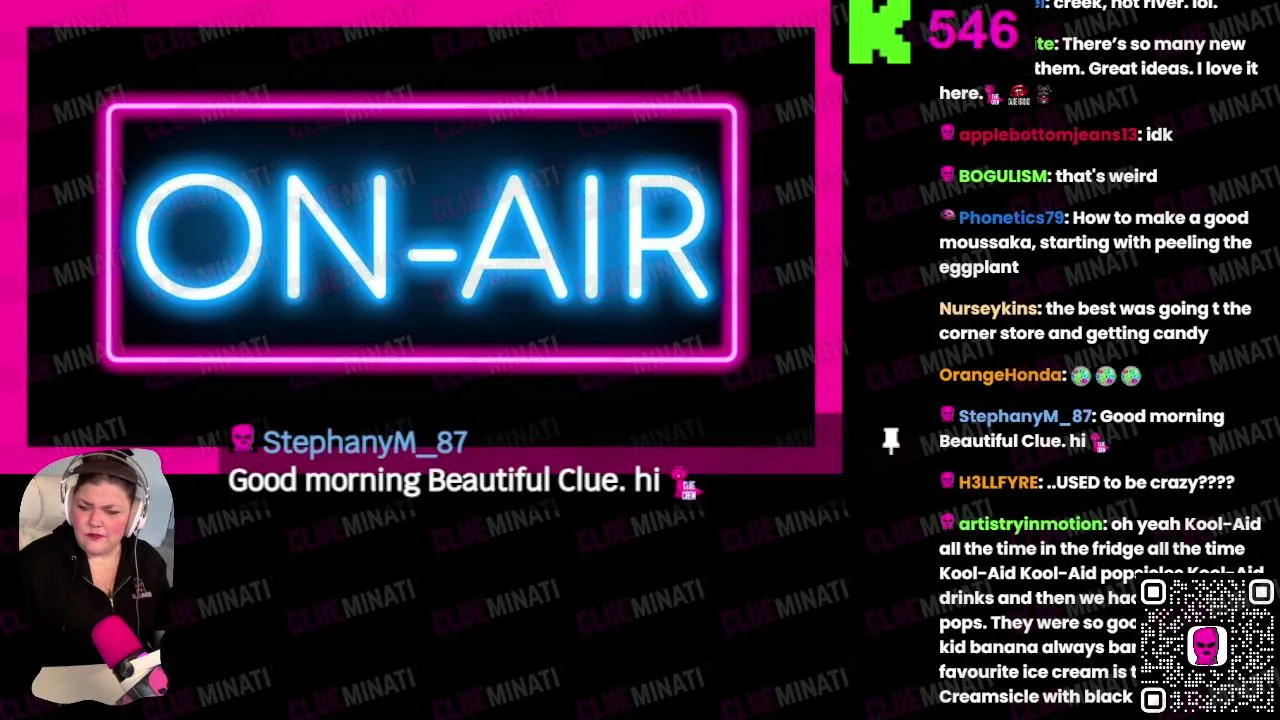
Task: Click username applebottomjeans13 in chat
Action: tap(1047, 134)
